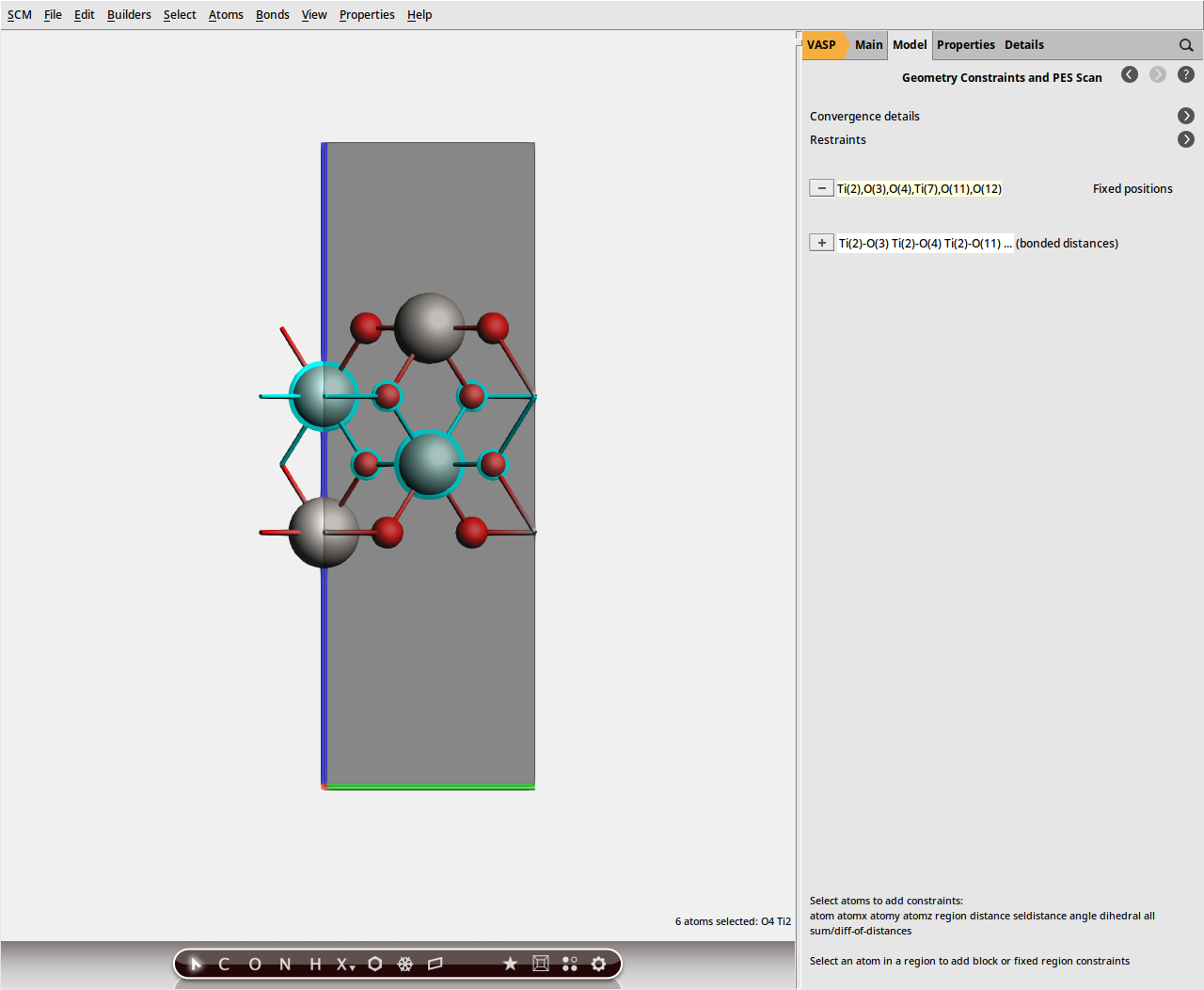
Task: Pick the Carbon atom drawing tool
Action: (x=224, y=964)
